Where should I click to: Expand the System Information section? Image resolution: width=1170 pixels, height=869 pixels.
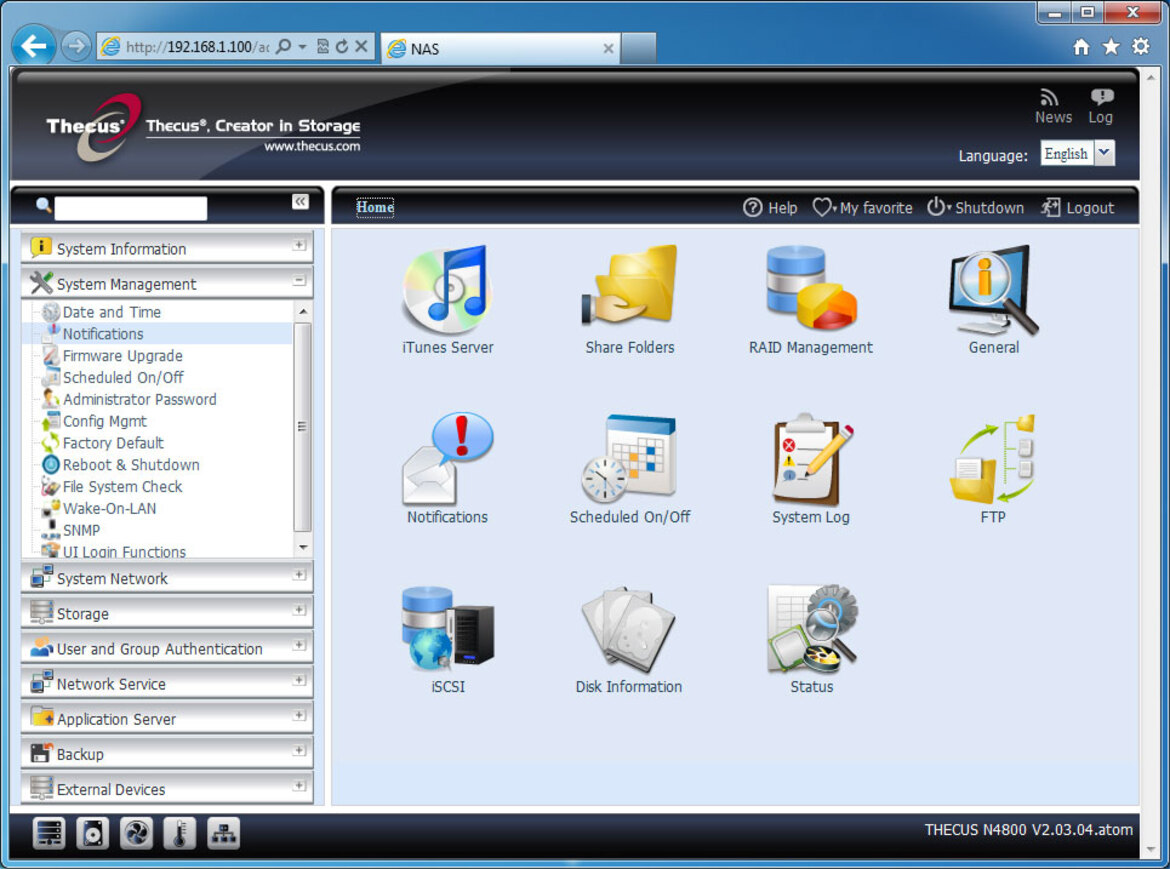(x=299, y=245)
